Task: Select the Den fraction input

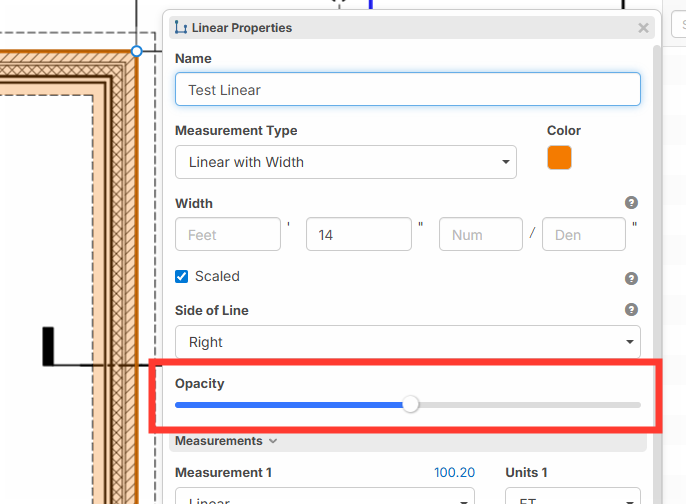Action: pos(583,235)
